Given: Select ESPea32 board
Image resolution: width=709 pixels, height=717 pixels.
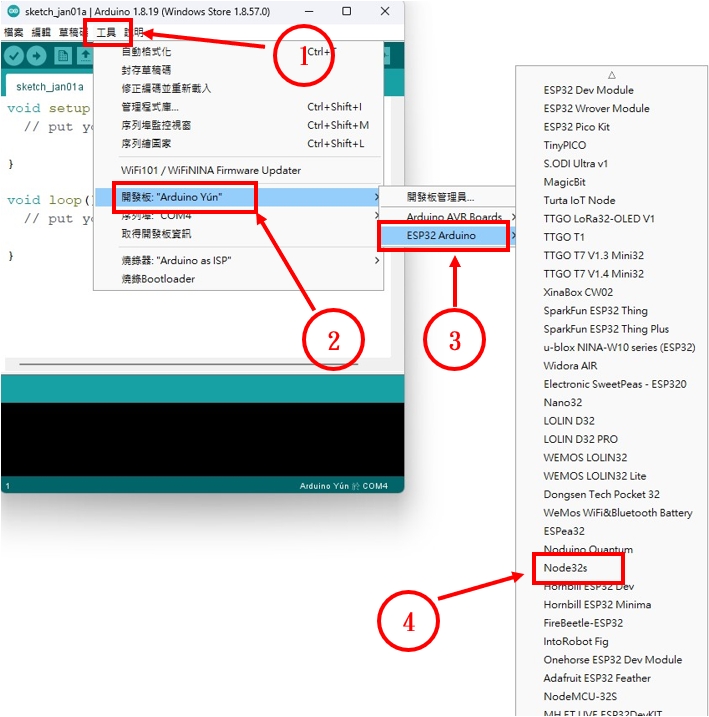Looking at the screenshot, I should [612, 531].
